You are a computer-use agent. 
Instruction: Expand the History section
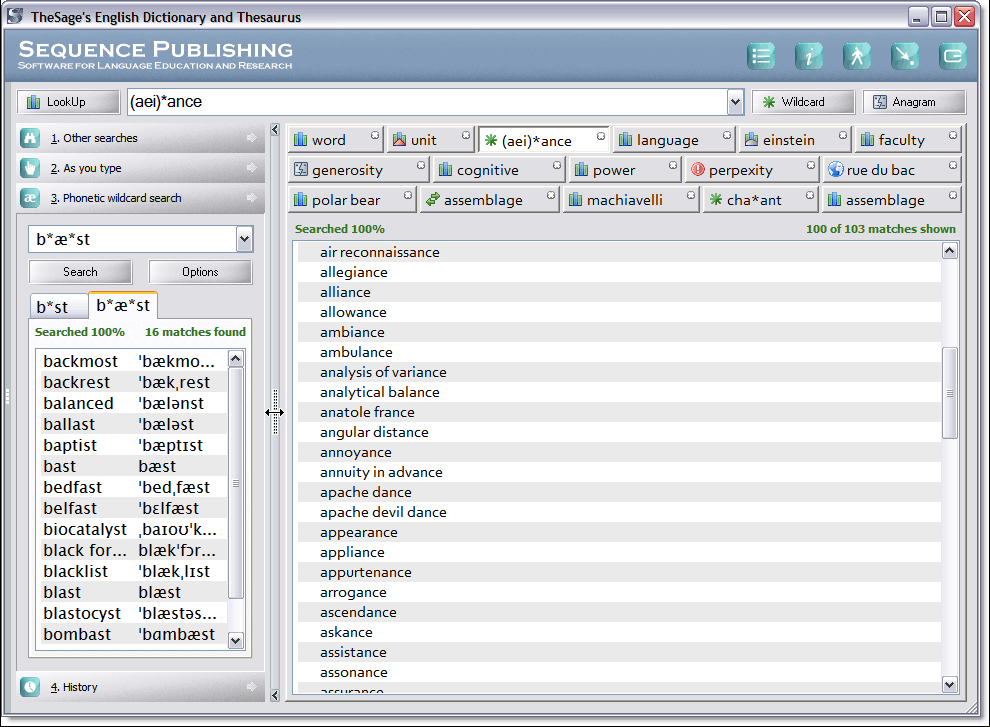pos(140,687)
